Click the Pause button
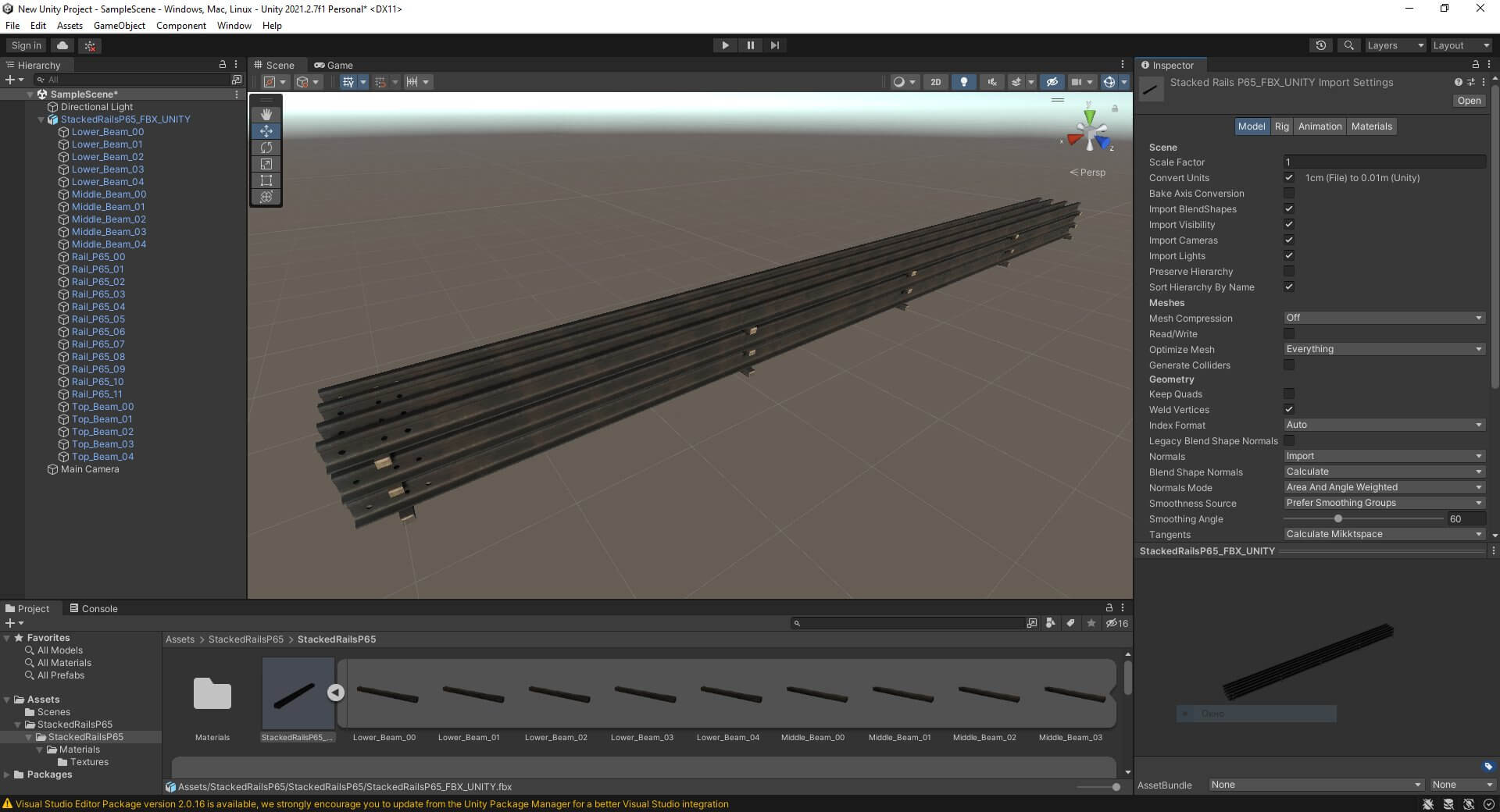The width and height of the screenshot is (1500, 812). tap(750, 45)
